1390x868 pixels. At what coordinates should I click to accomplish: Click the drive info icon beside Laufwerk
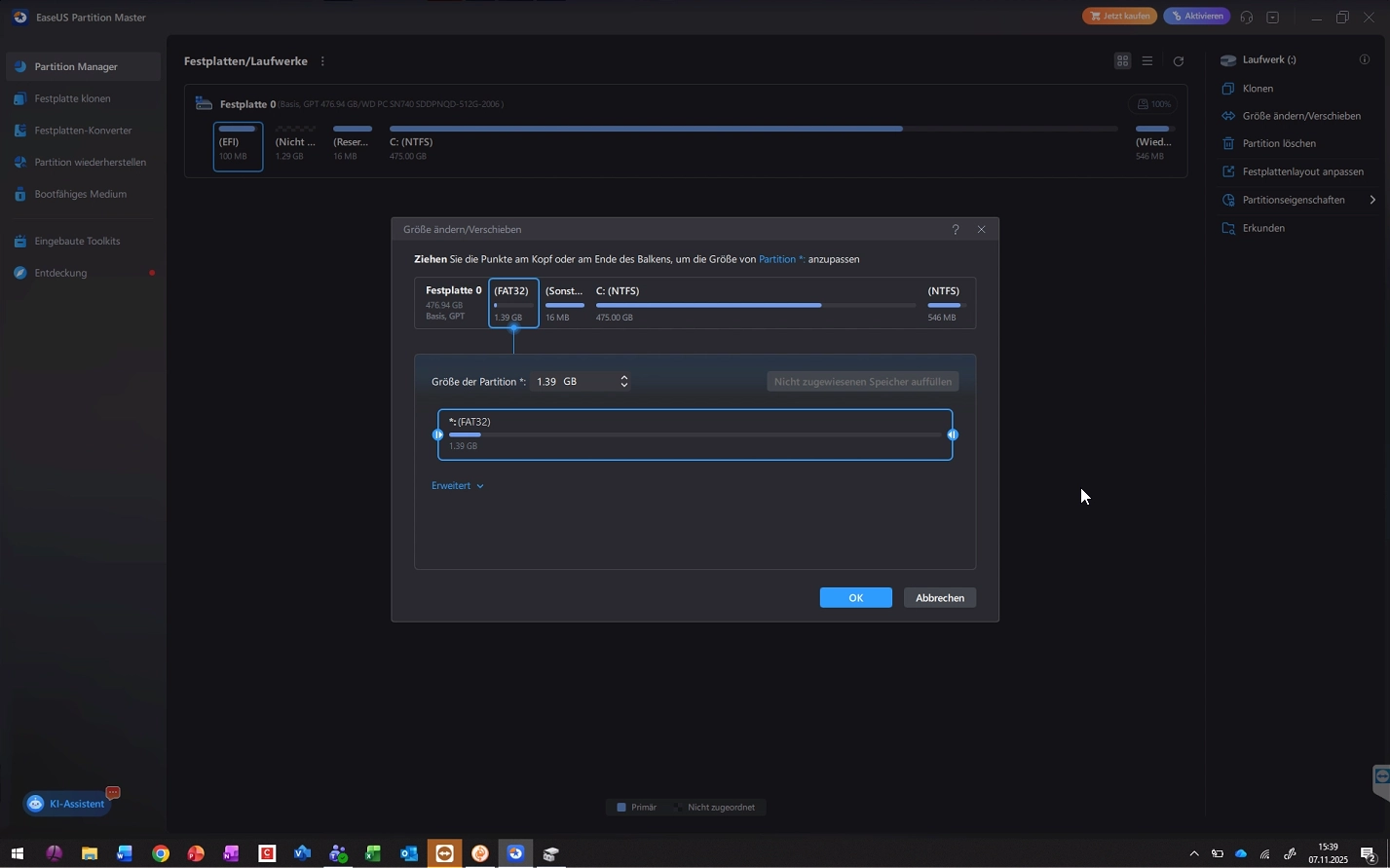(1364, 59)
